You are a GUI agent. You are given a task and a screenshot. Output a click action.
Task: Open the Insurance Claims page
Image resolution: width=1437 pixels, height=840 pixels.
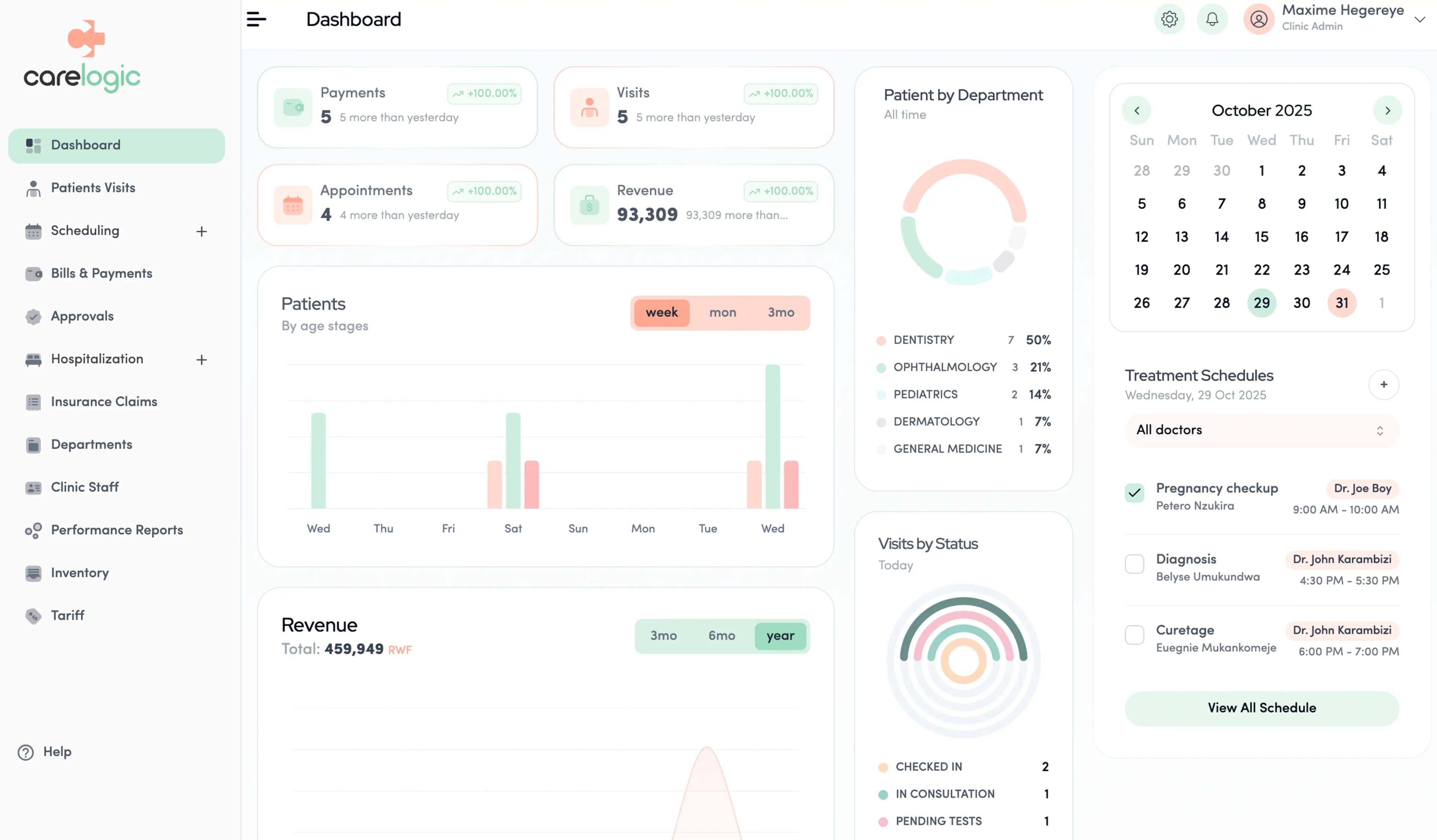click(104, 401)
